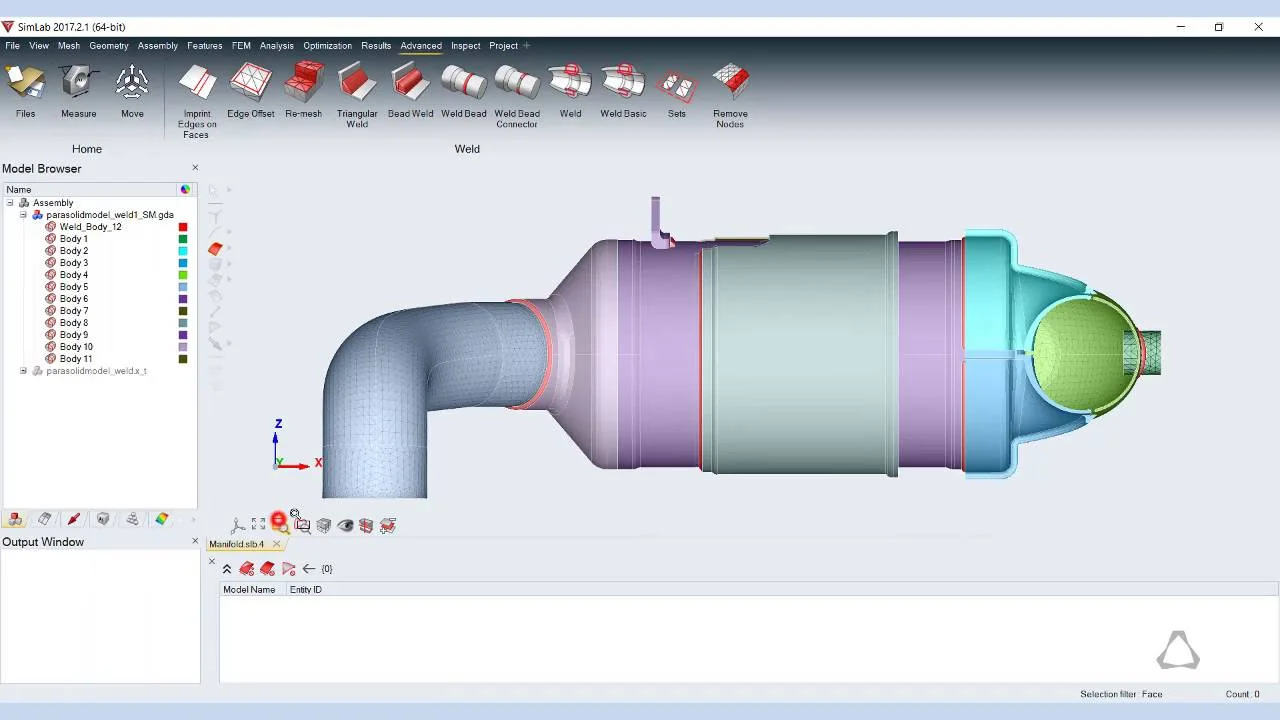The width and height of the screenshot is (1280, 720).
Task: Click the Entity ID column header
Action: point(305,590)
